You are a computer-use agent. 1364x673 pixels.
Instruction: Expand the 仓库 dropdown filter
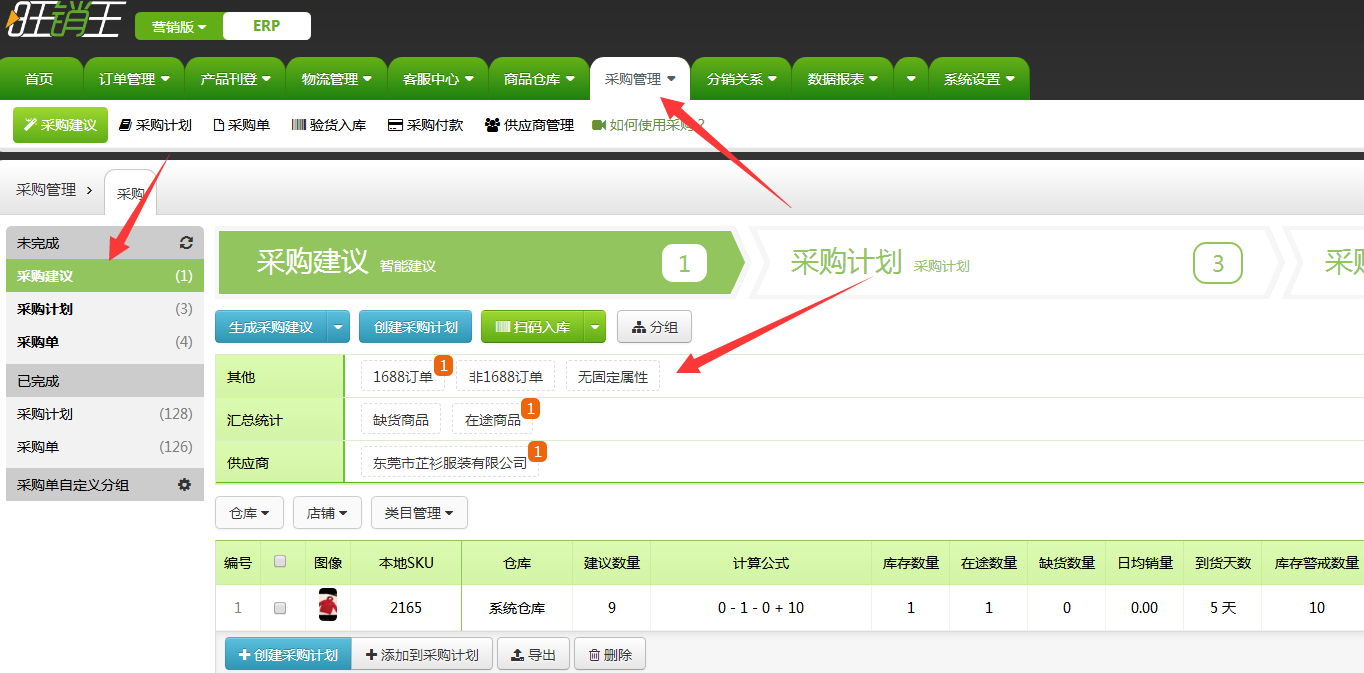point(249,513)
